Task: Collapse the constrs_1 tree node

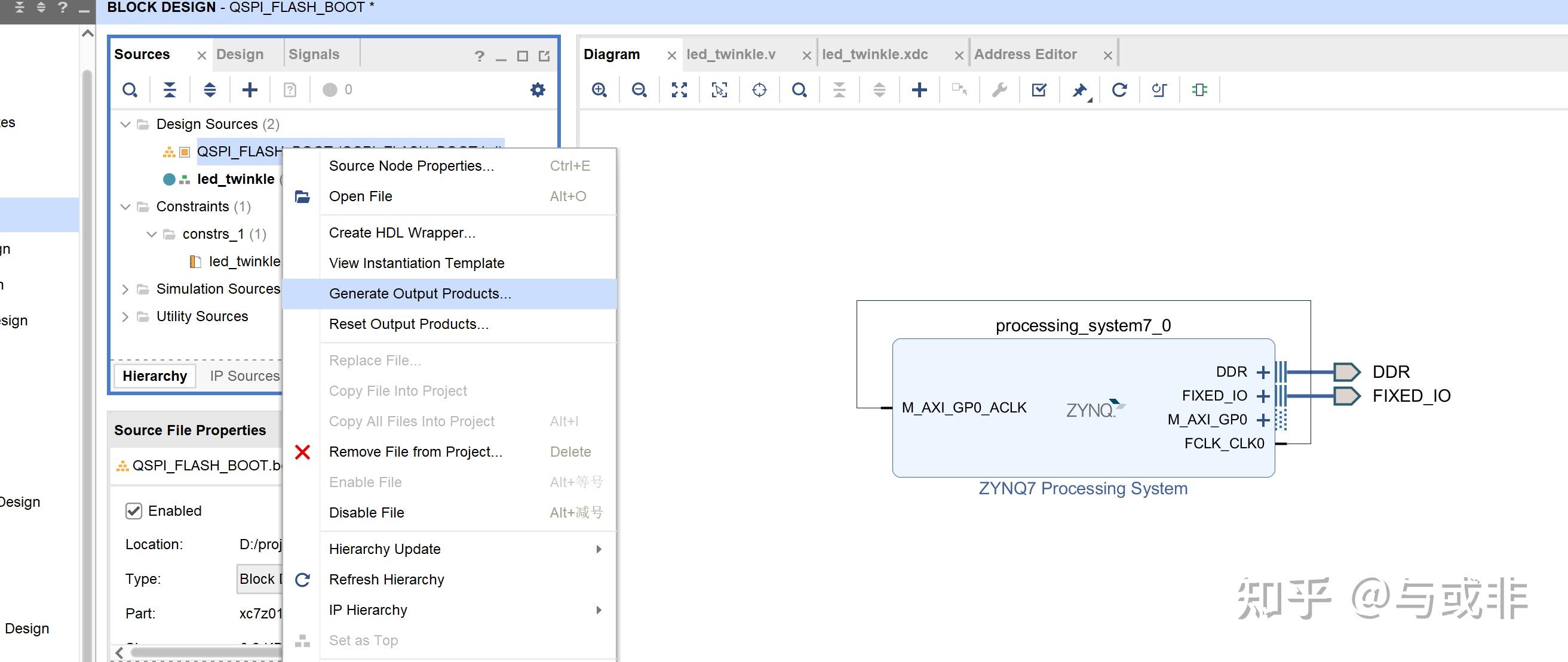Action: point(152,234)
